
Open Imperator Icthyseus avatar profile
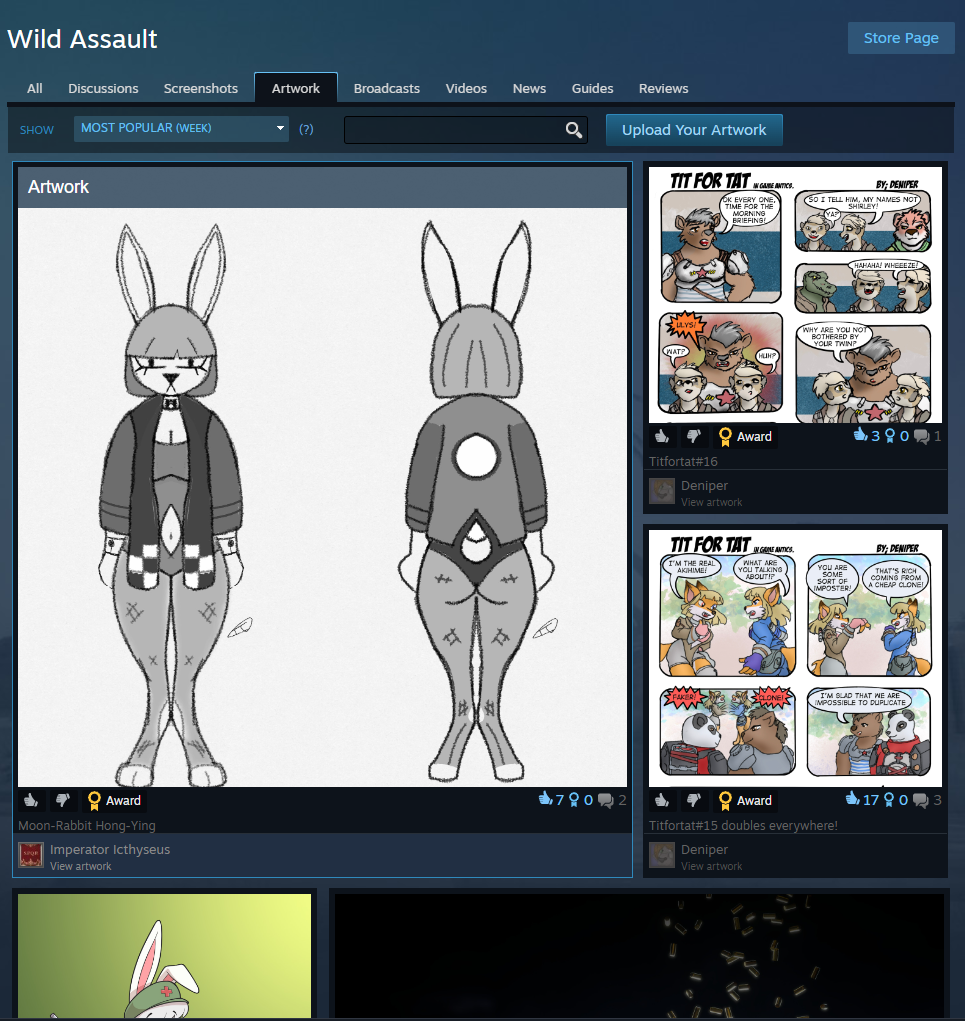(31, 856)
